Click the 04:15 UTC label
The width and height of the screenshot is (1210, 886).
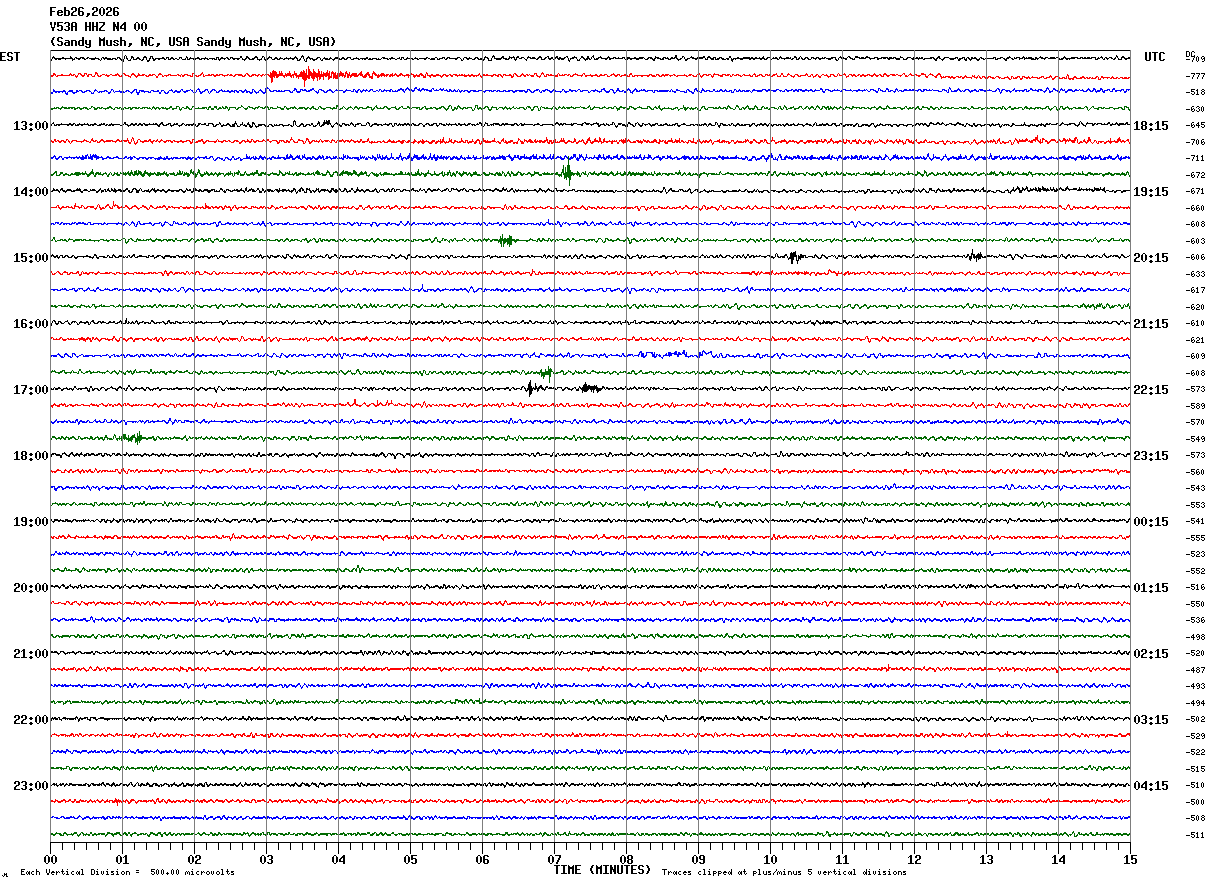click(x=1151, y=786)
